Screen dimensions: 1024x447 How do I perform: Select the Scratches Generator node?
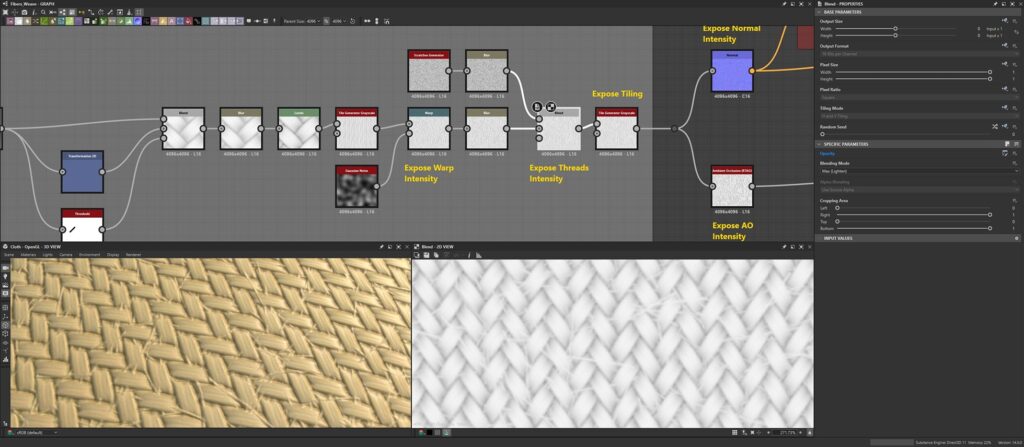click(x=428, y=71)
